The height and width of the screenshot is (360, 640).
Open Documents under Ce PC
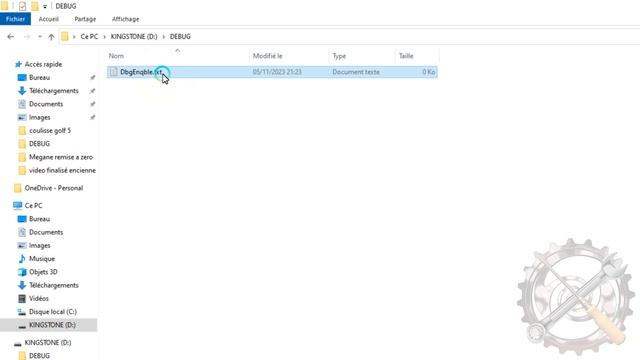(x=46, y=232)
